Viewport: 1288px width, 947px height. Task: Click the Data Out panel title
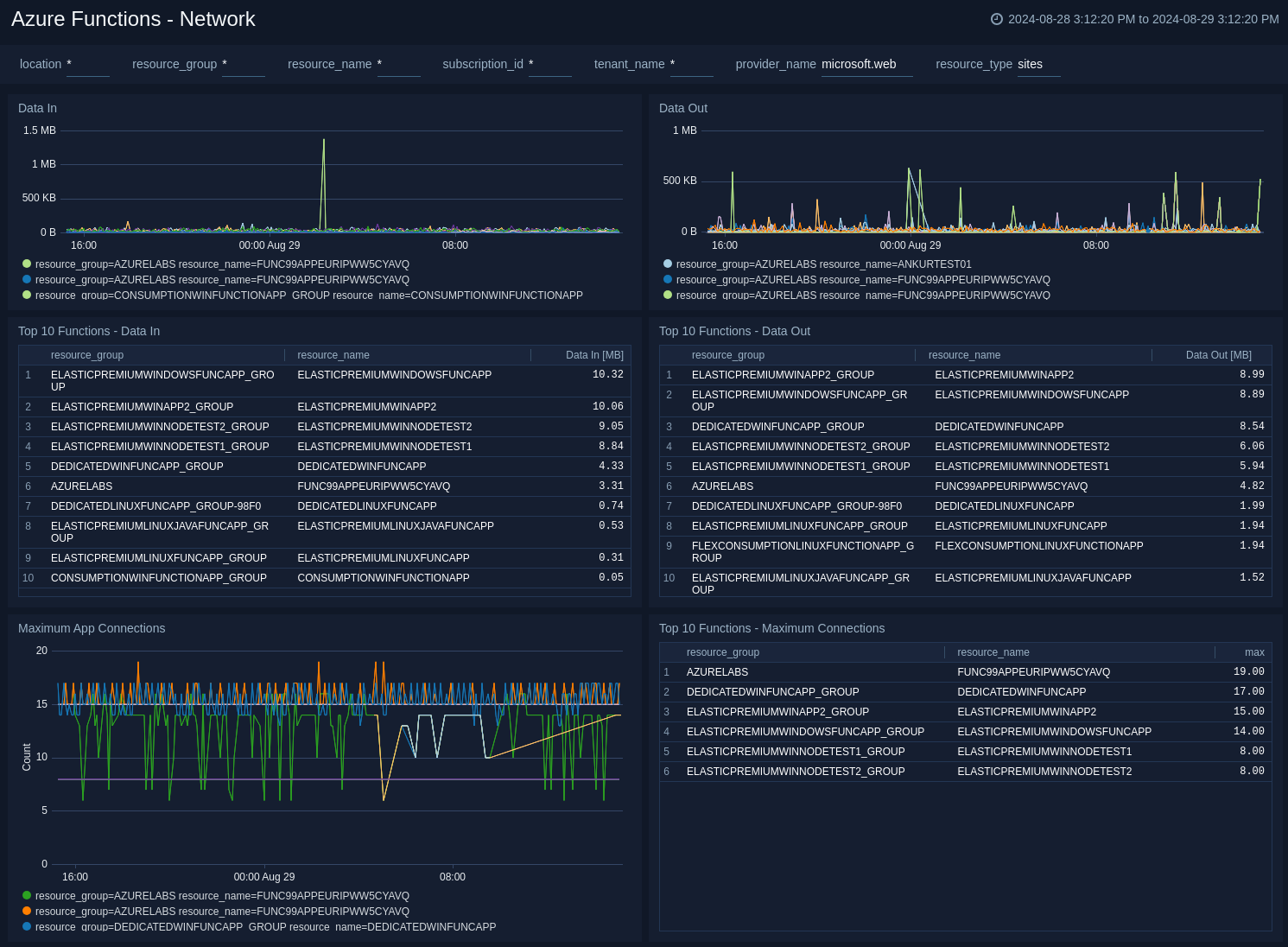click(x=683, y=108)
